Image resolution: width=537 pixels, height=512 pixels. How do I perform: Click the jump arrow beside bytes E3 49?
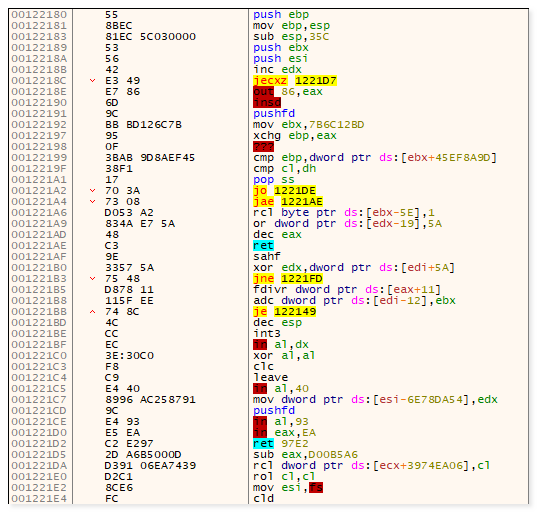pos(92,81)
